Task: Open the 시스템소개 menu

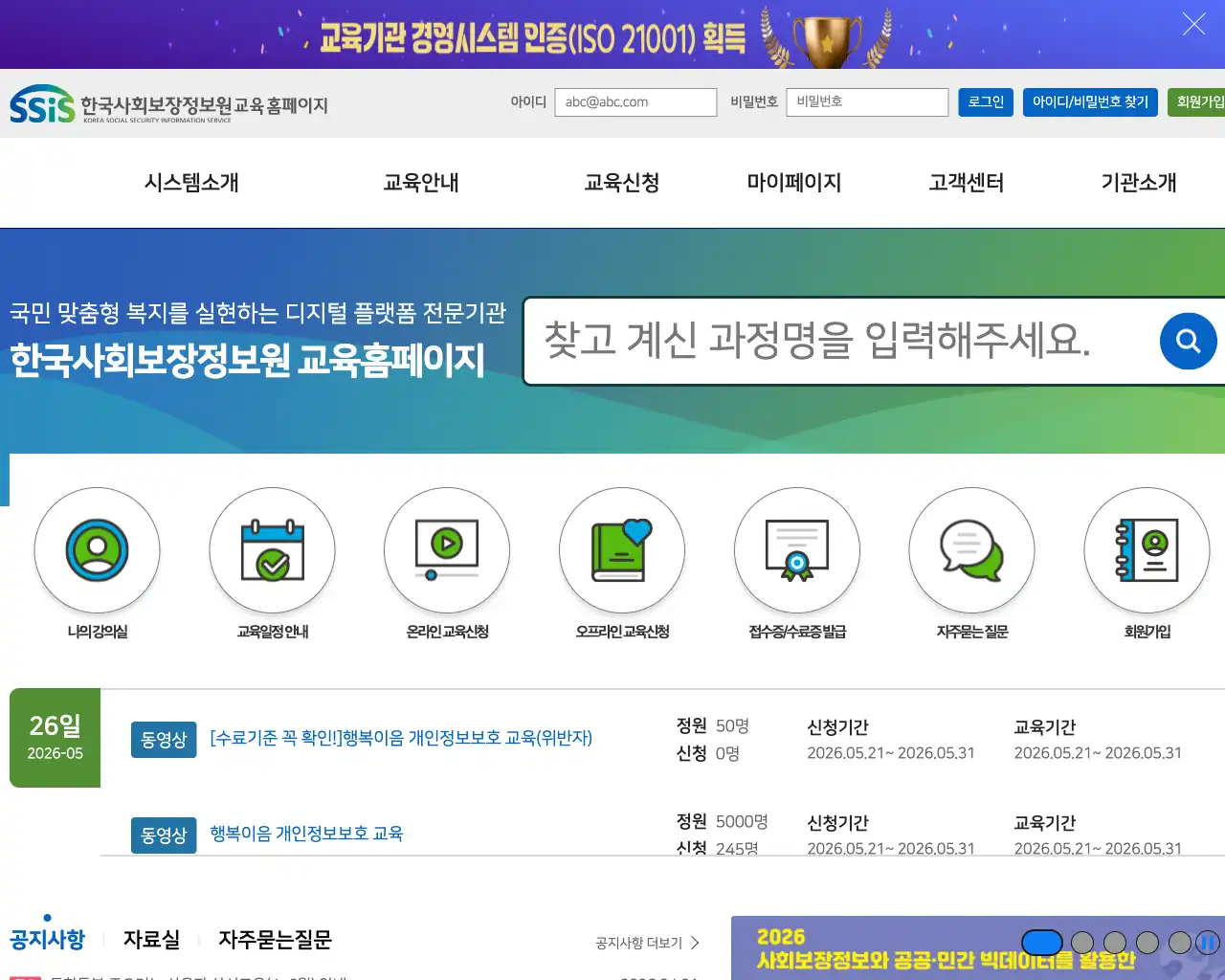Action: pos(191,182)
